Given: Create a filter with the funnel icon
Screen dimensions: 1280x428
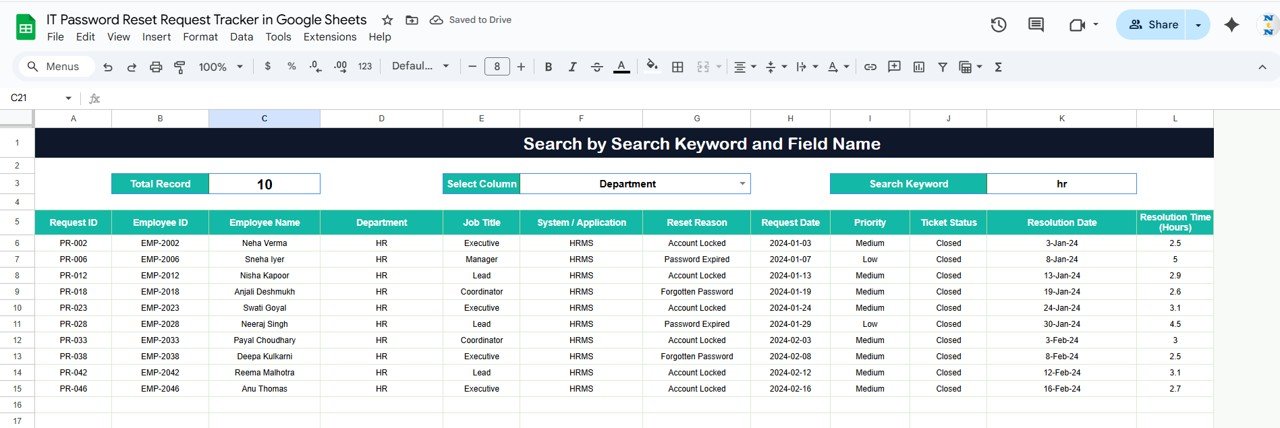Looking at the screenshot, I should tap(942, 67).
